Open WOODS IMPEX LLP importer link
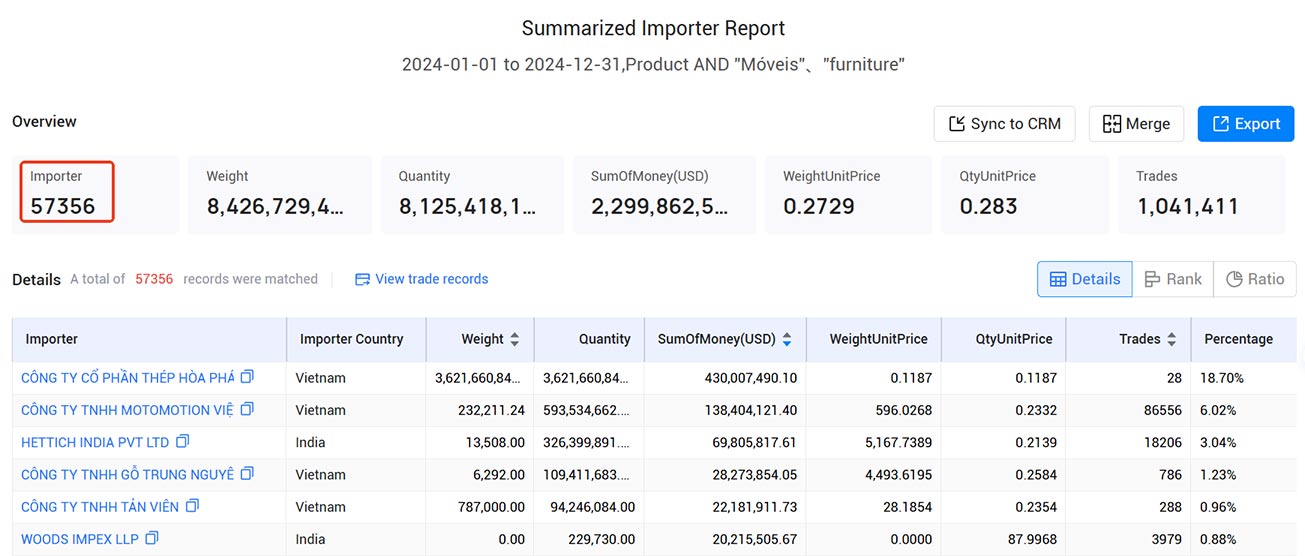Viewport: 1305px width, 556px height. [80, 539]
